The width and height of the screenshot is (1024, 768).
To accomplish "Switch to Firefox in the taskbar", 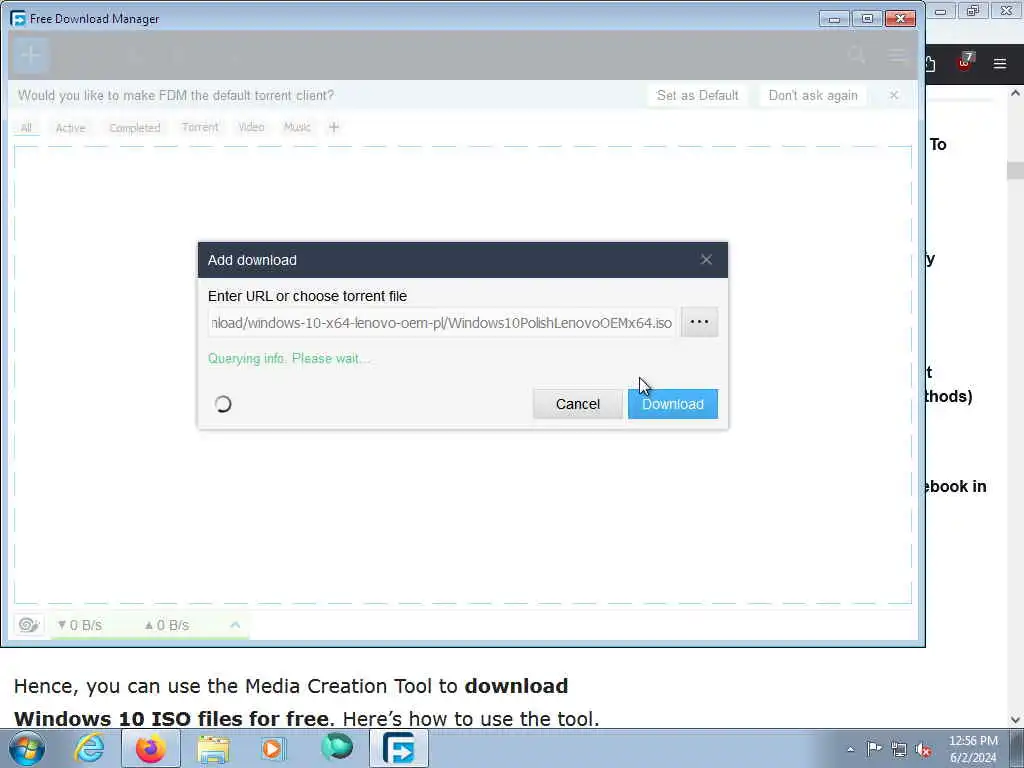I will [150, 748].
